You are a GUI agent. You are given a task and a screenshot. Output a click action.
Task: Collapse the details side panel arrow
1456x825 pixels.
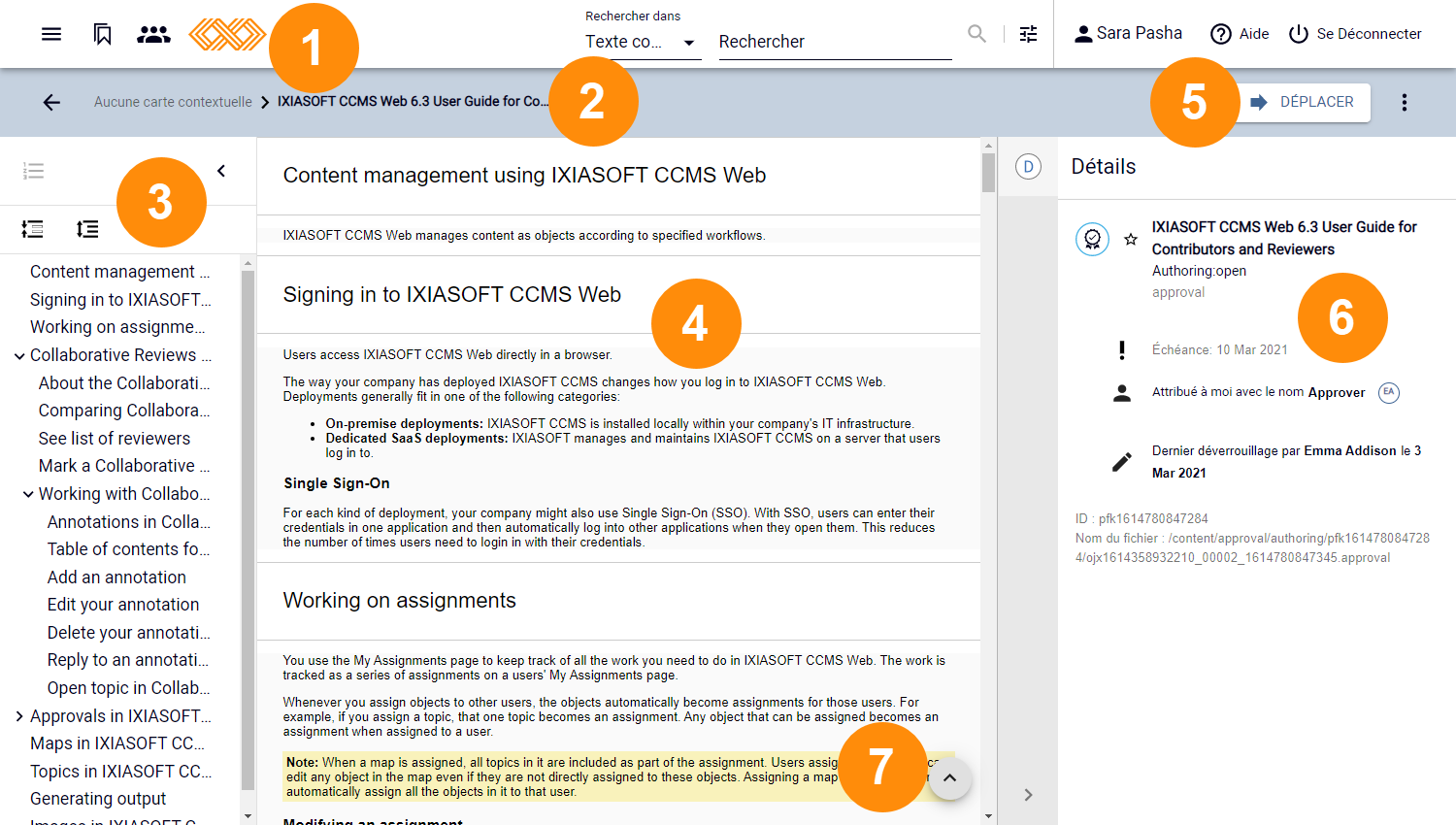[x=1028, y=795]
